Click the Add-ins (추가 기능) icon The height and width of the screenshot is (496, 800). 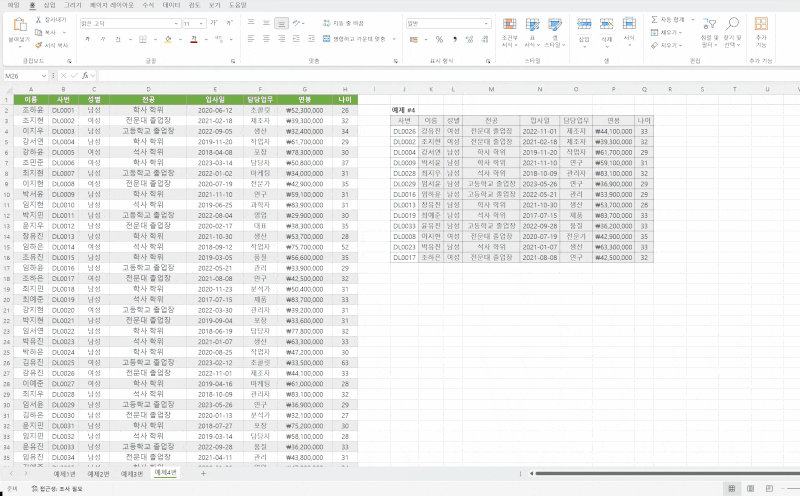pos(761,28)
